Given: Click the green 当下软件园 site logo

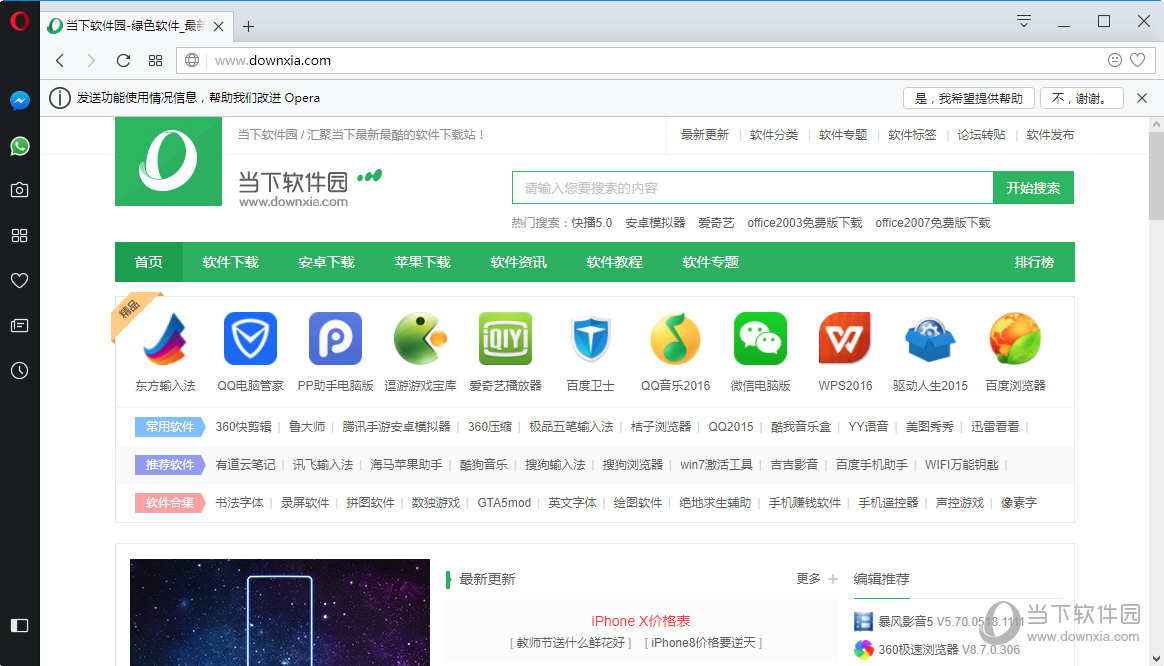Looking at the screenshot, I should (x=169, y=161).
